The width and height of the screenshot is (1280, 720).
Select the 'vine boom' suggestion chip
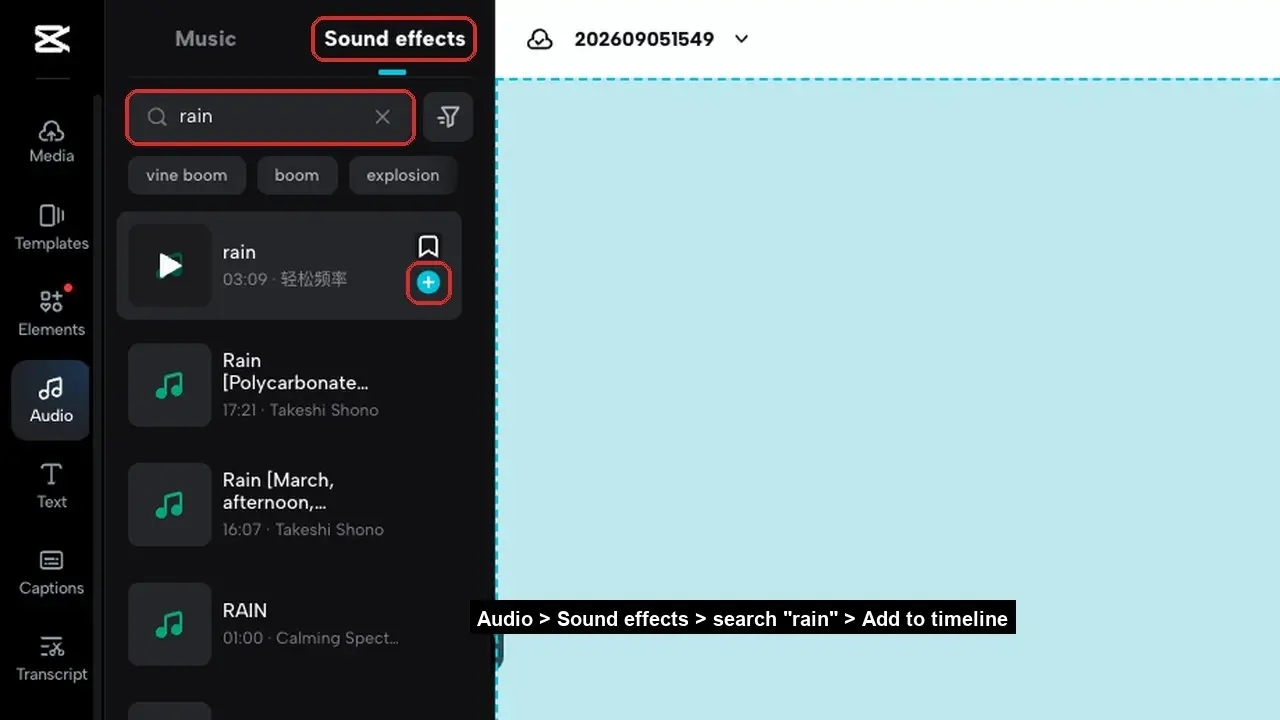coord(187,175)
